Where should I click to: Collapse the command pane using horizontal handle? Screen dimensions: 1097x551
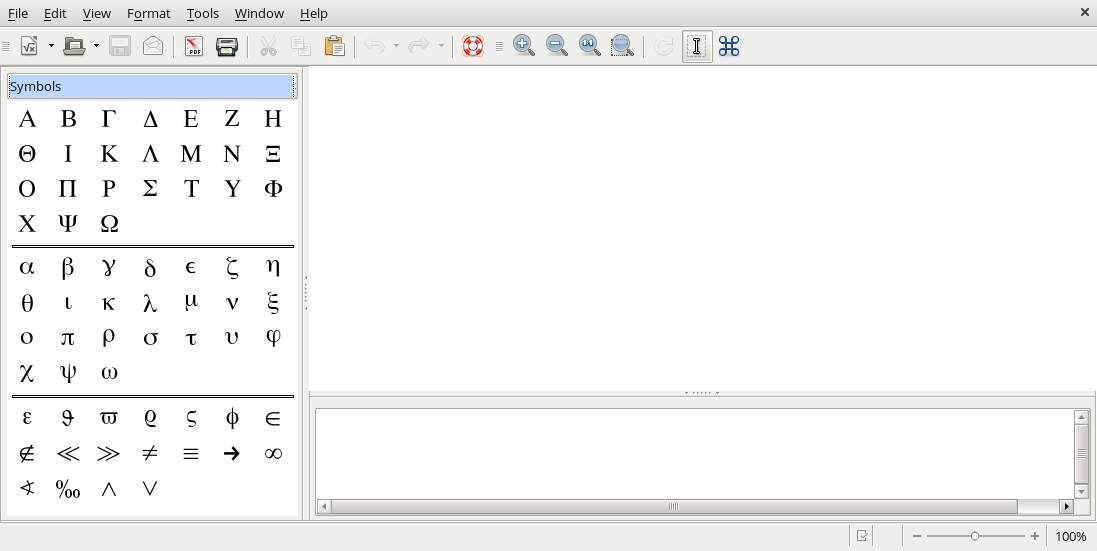pos(702,393)
